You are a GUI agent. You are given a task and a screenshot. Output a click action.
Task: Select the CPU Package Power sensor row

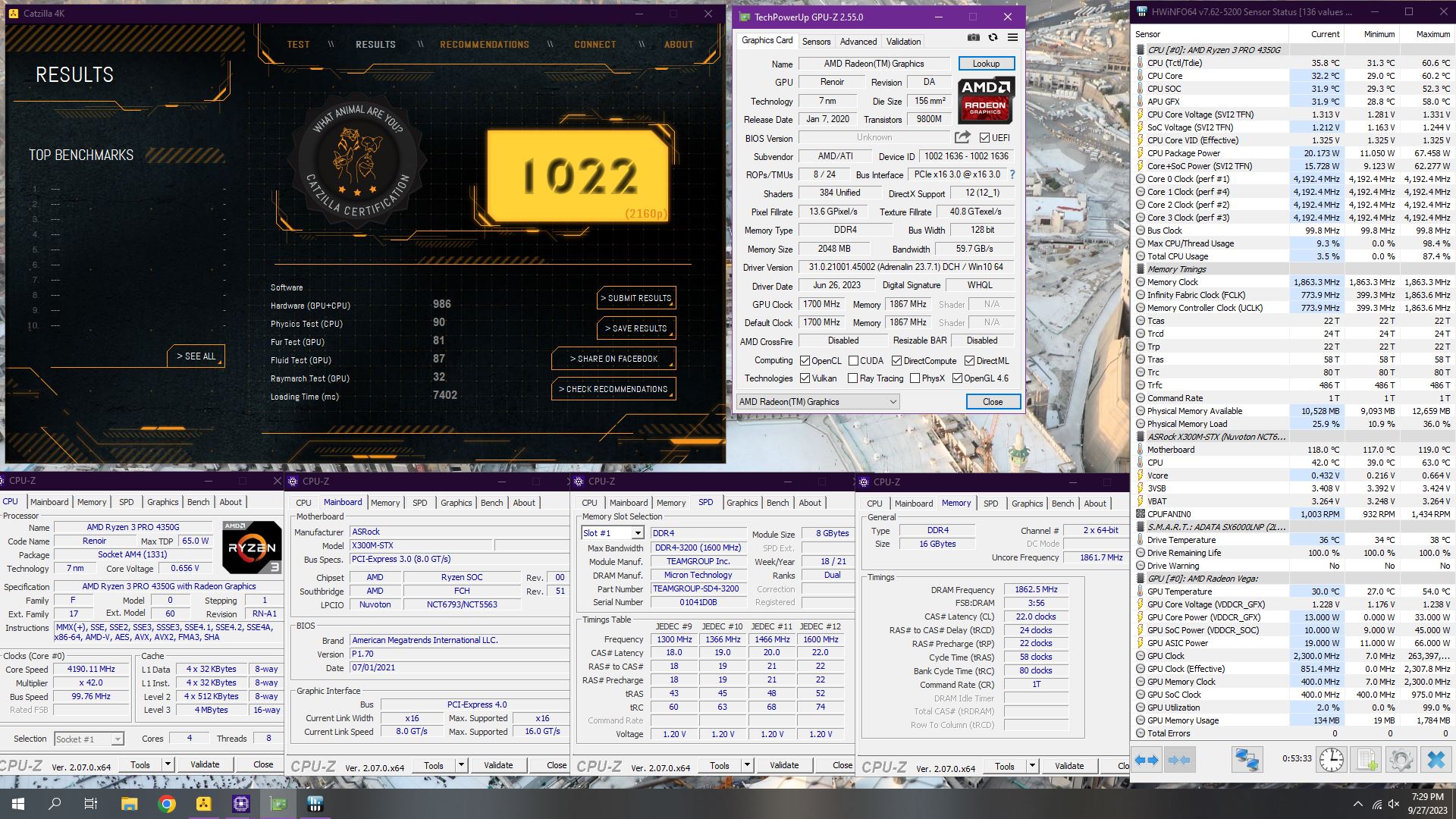(x=1293, y=153)
